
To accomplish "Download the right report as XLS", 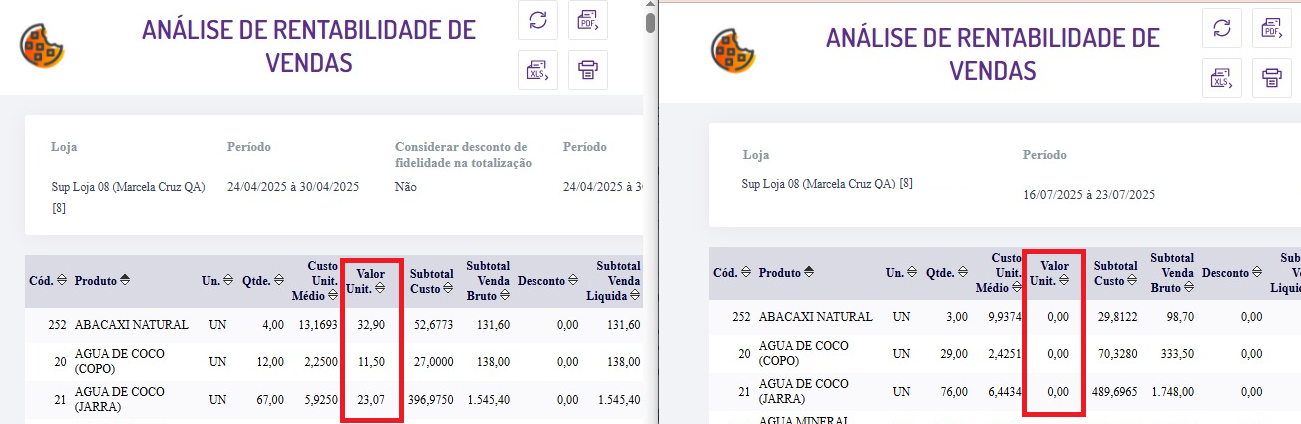I will (x=1221, y=78).
